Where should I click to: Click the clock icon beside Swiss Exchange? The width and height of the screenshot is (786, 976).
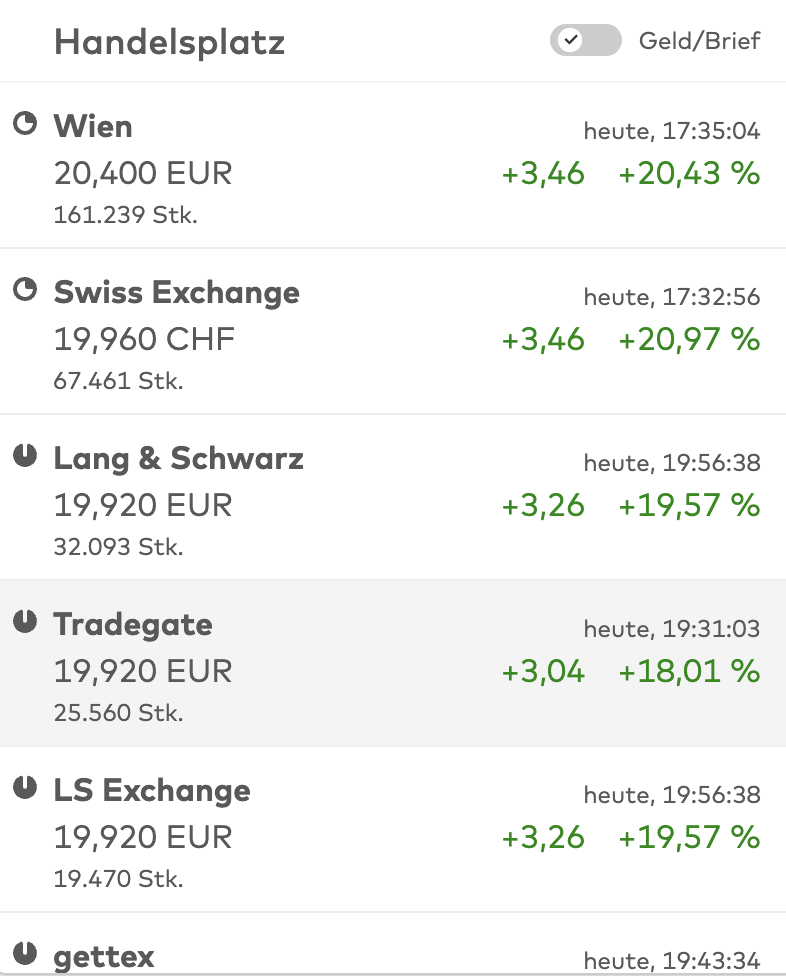point(25,289)
